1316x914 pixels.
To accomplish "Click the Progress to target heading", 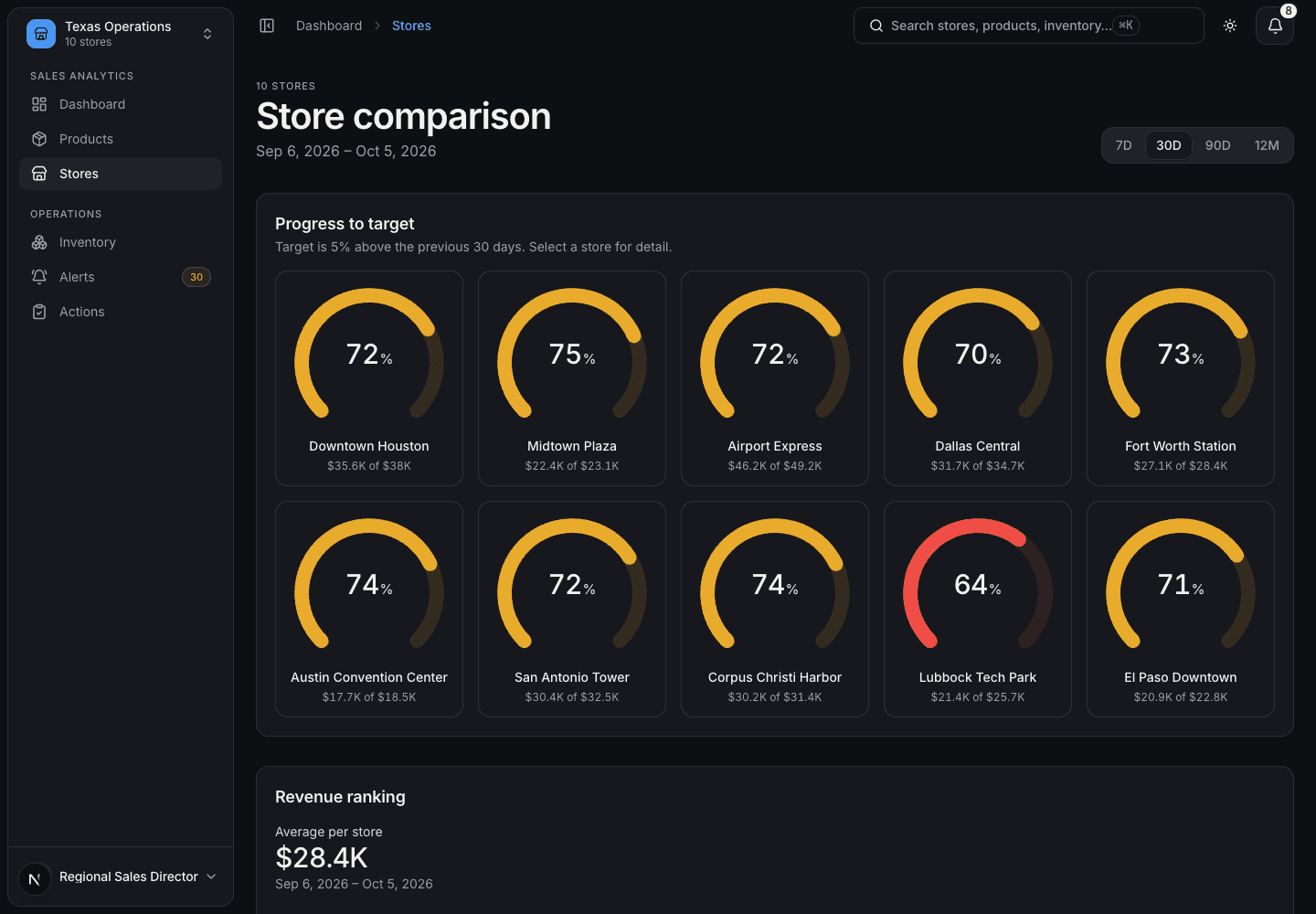I will (345, 224).
